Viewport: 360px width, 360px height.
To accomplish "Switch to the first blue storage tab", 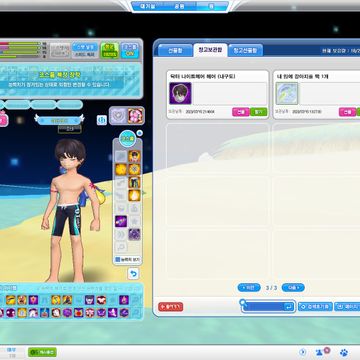I will tap(175, 50).
